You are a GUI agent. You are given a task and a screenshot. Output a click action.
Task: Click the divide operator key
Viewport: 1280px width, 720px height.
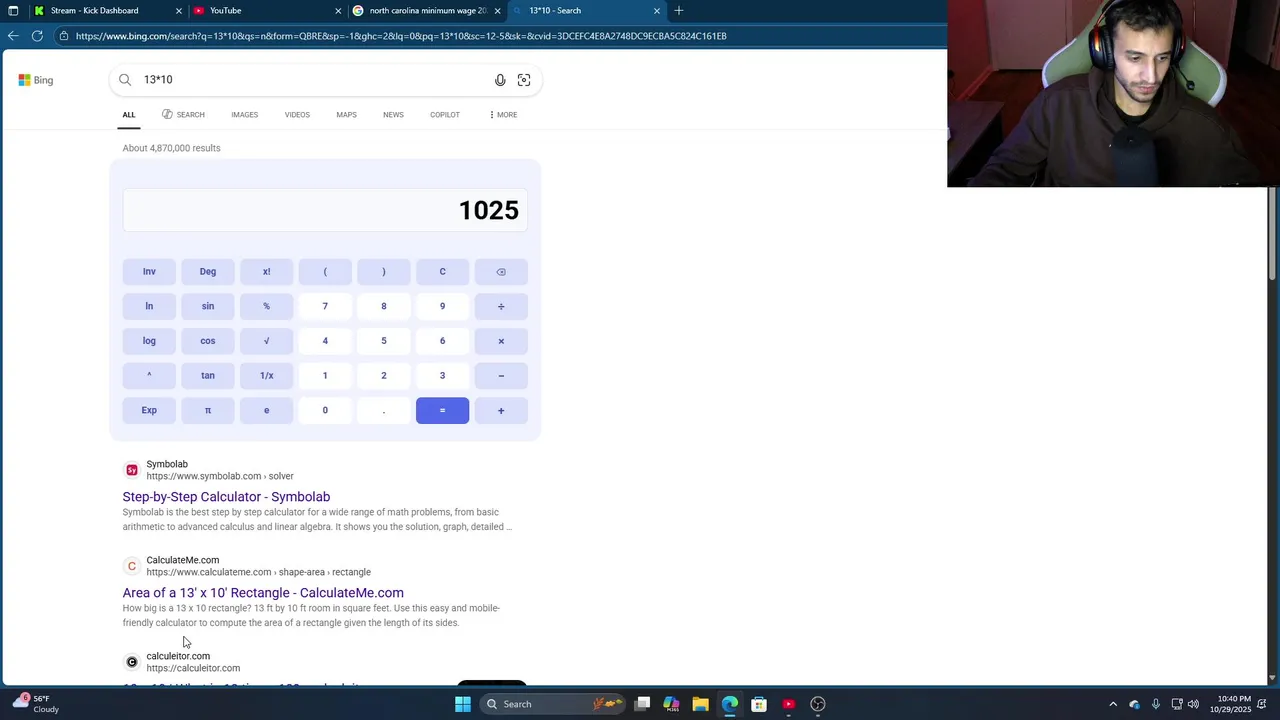[x=501, y=306]
